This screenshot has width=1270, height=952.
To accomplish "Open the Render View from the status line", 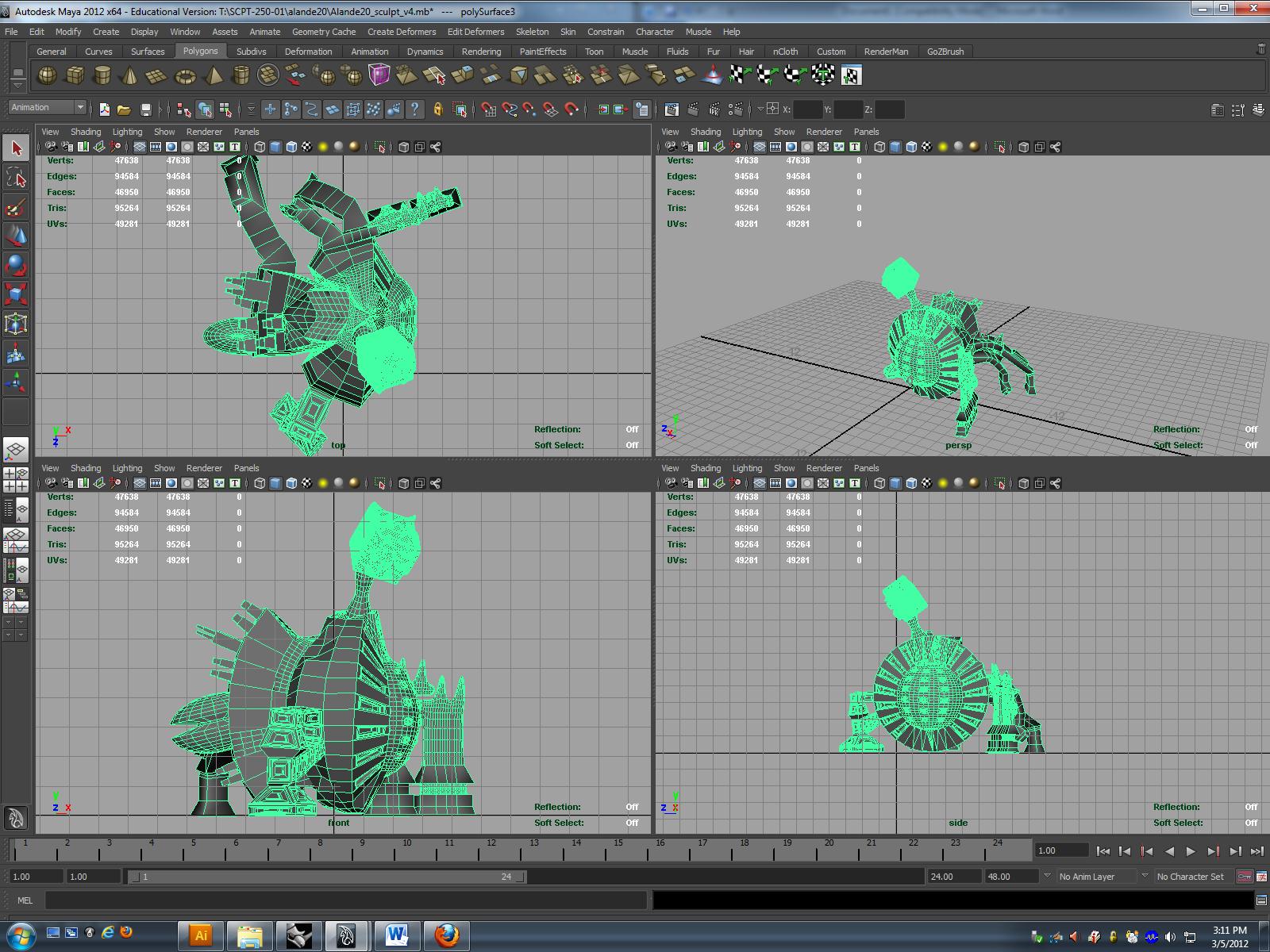I will [672, 109].
